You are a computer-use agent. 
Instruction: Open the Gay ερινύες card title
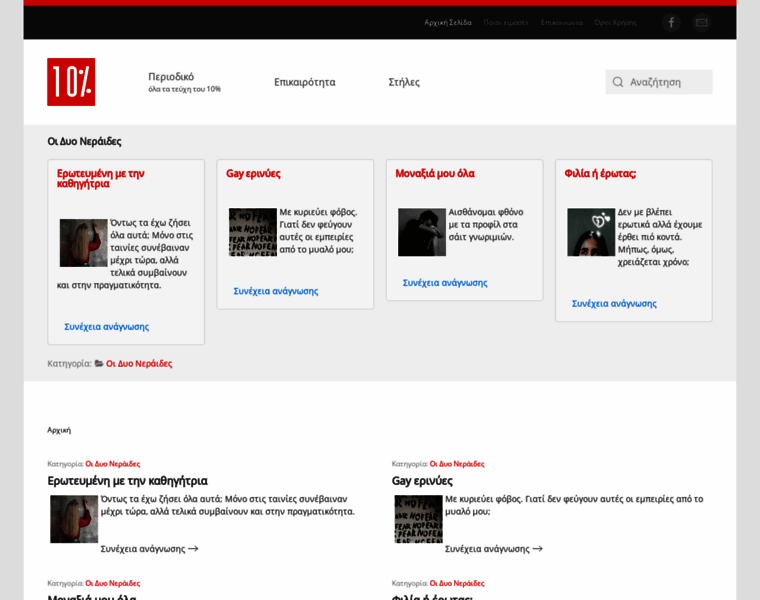coord(253,174)
